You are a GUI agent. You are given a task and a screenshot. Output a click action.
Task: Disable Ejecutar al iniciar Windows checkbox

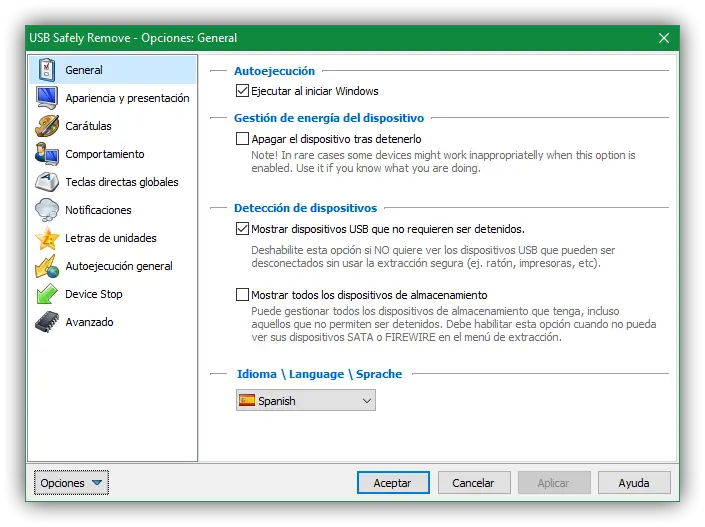[x=242, y=91]
